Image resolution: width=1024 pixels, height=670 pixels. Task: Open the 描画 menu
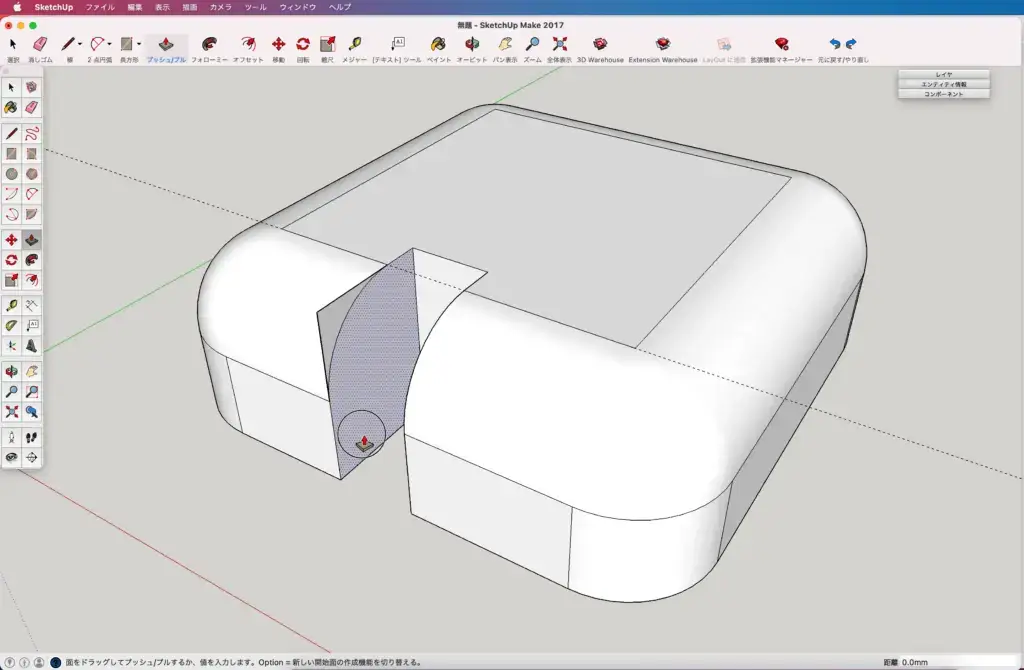pos(189,7)
